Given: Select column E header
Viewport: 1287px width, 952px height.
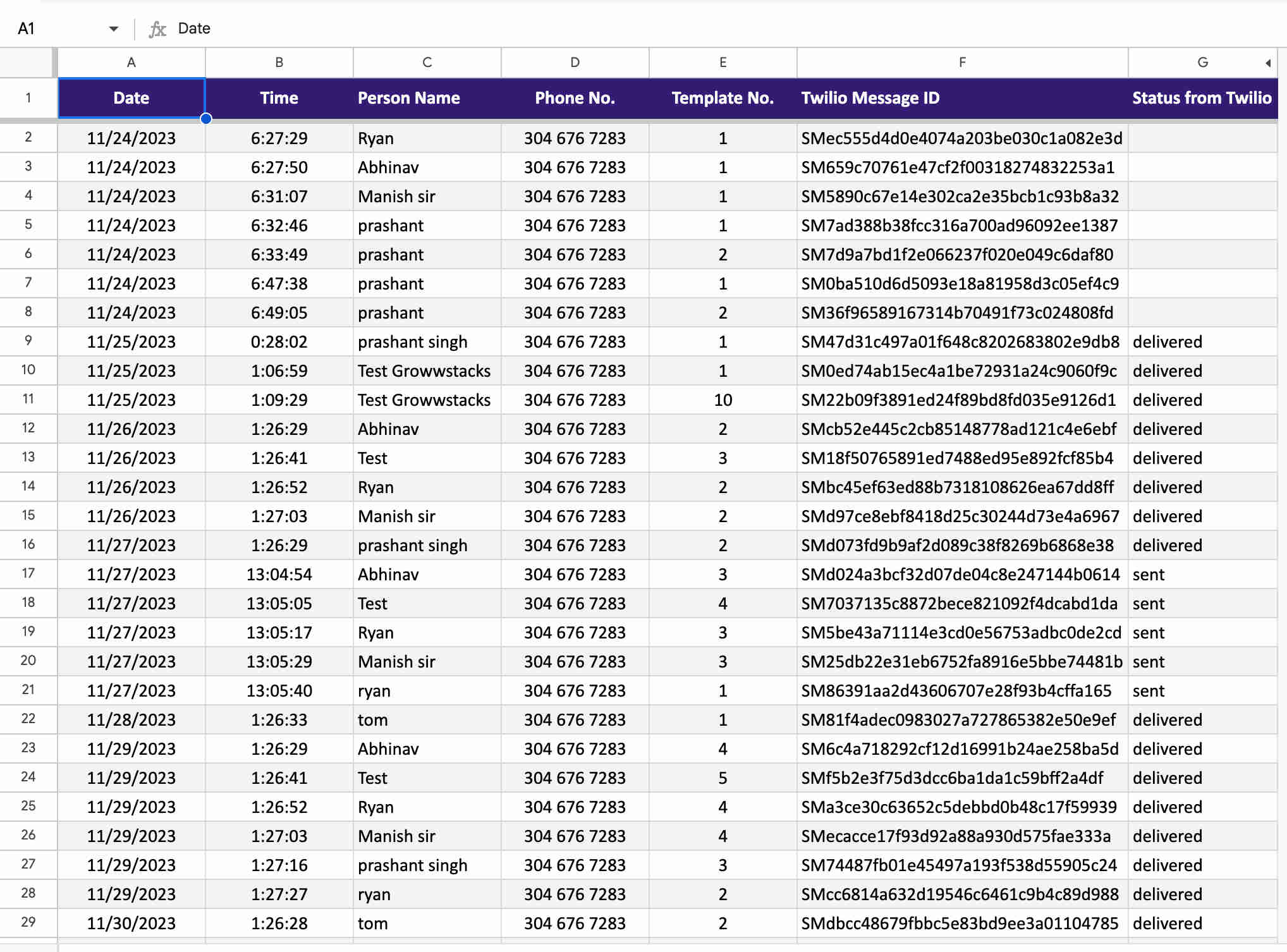Looking at the screenshot, I should coord(723,63).
